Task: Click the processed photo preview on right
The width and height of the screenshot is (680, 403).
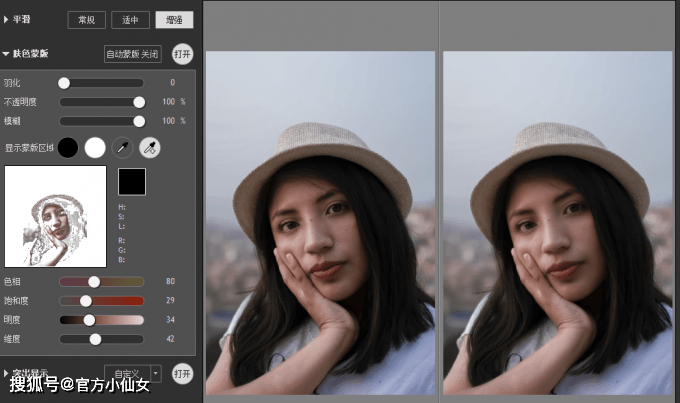Action: pos(558,223)
